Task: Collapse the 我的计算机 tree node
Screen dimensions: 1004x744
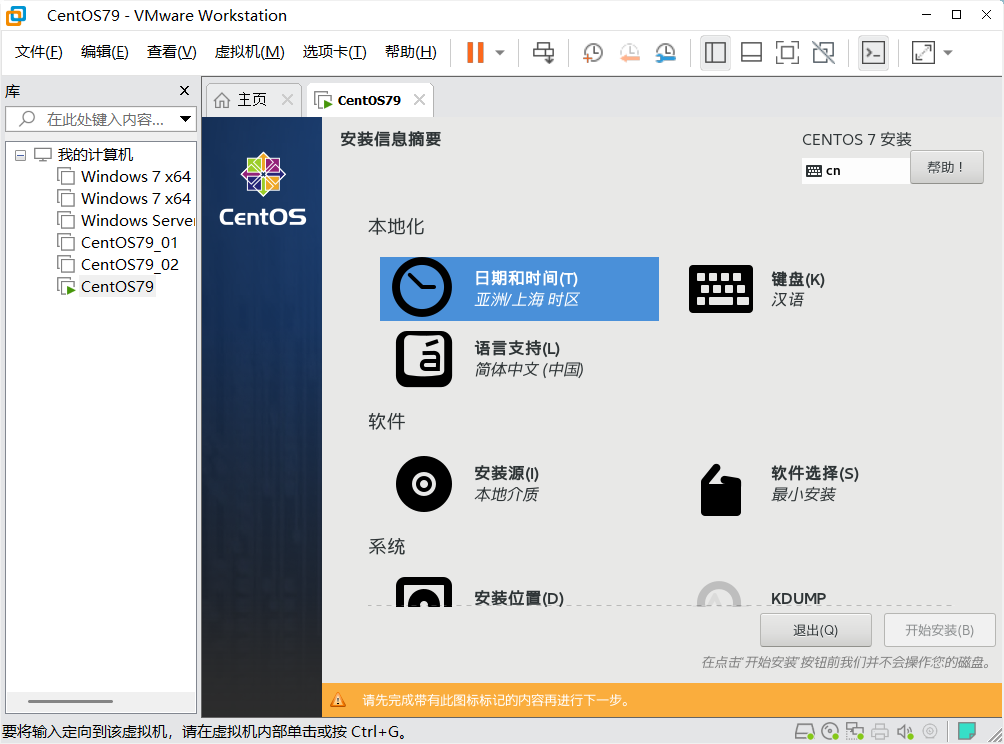Action: click(x=20, y=155)
